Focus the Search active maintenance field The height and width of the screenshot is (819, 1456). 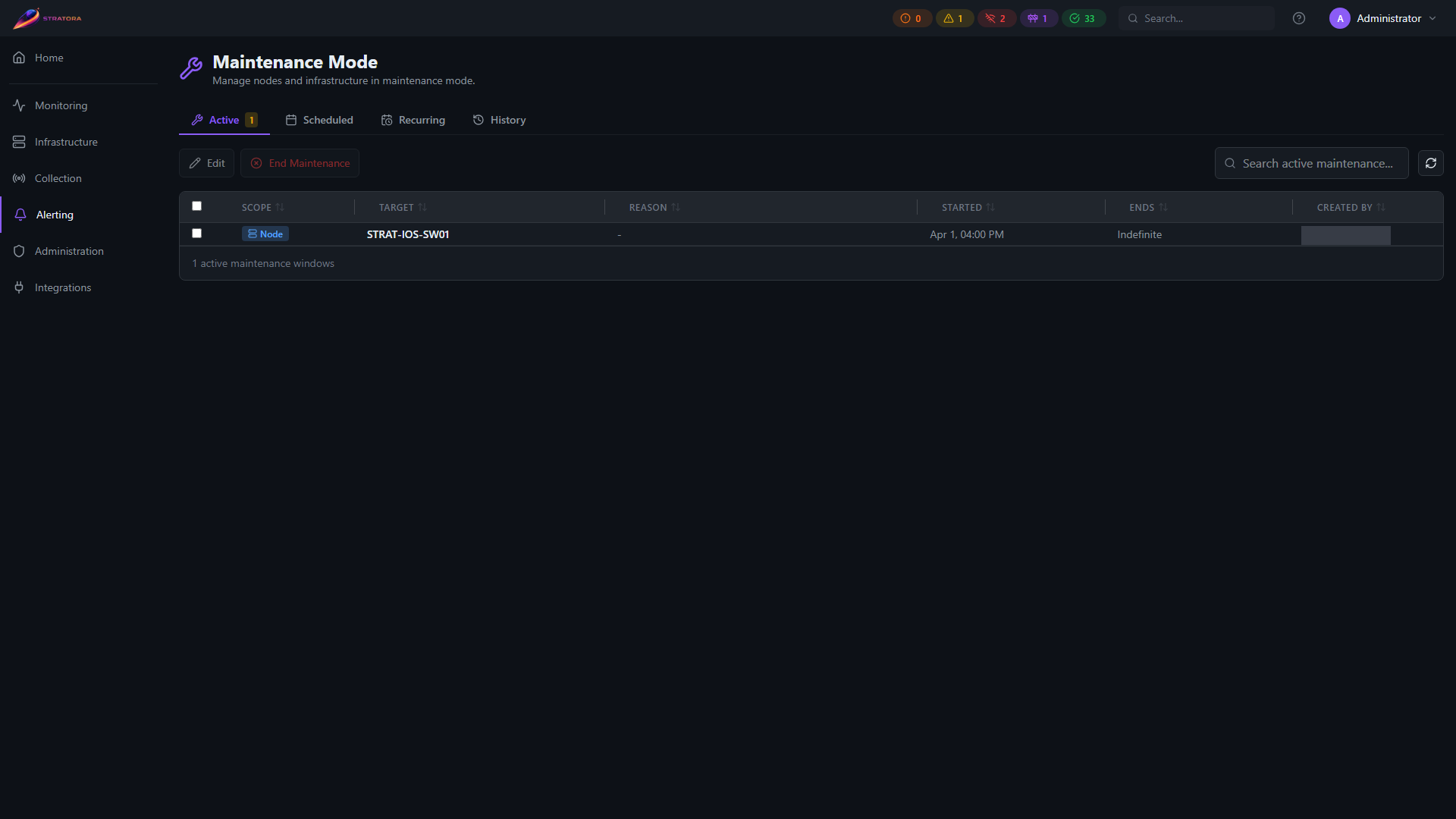coord(1311,163)
